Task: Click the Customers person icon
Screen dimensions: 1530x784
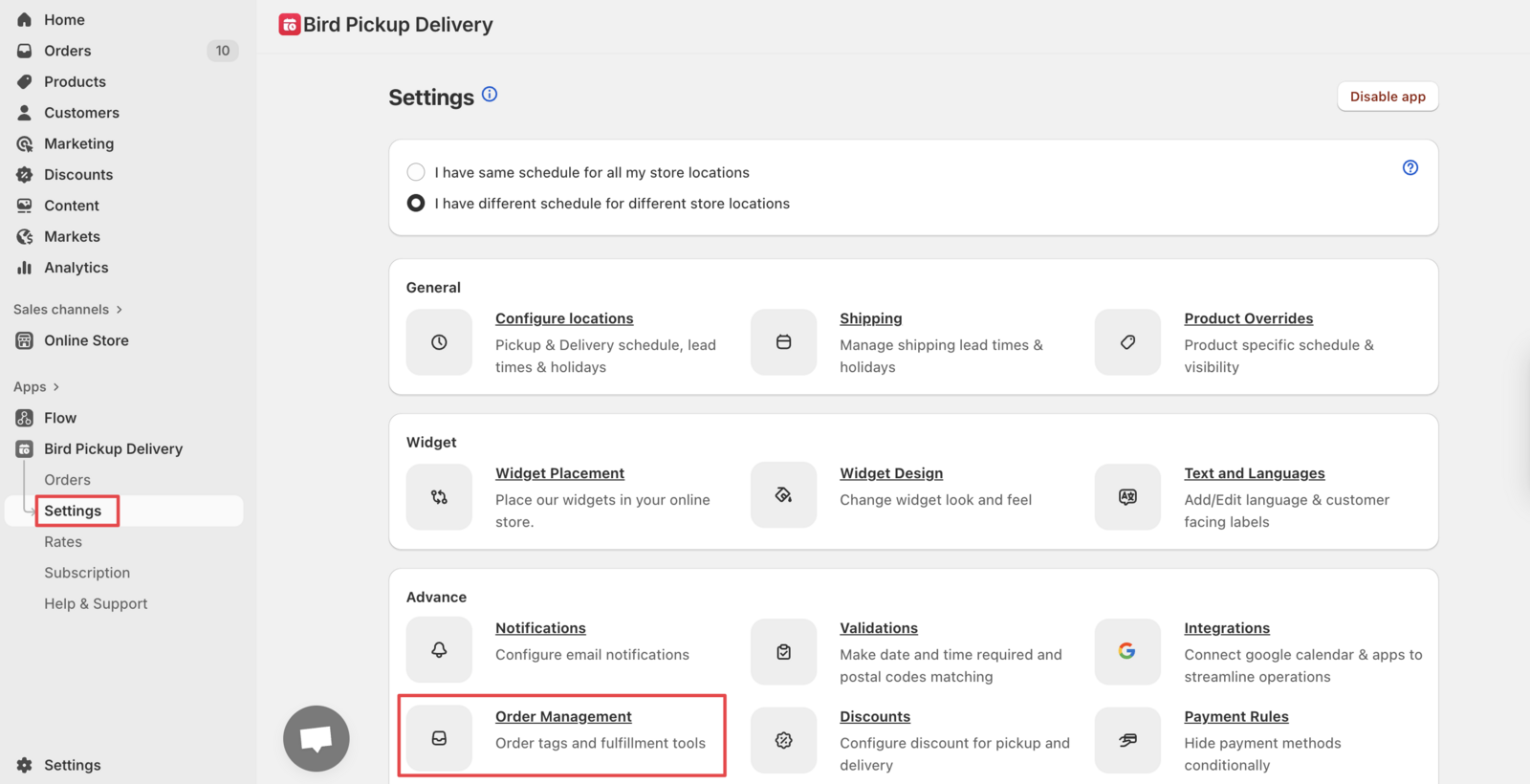Action: pos(25,113)
